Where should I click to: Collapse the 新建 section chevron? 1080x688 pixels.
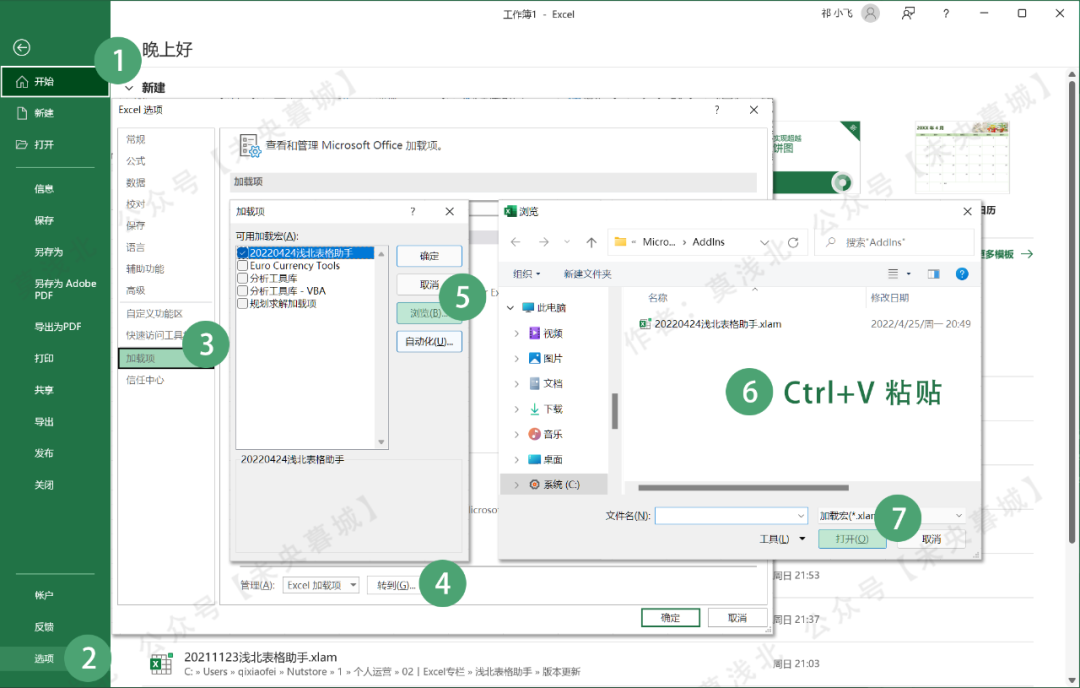[x=129, y=88]
